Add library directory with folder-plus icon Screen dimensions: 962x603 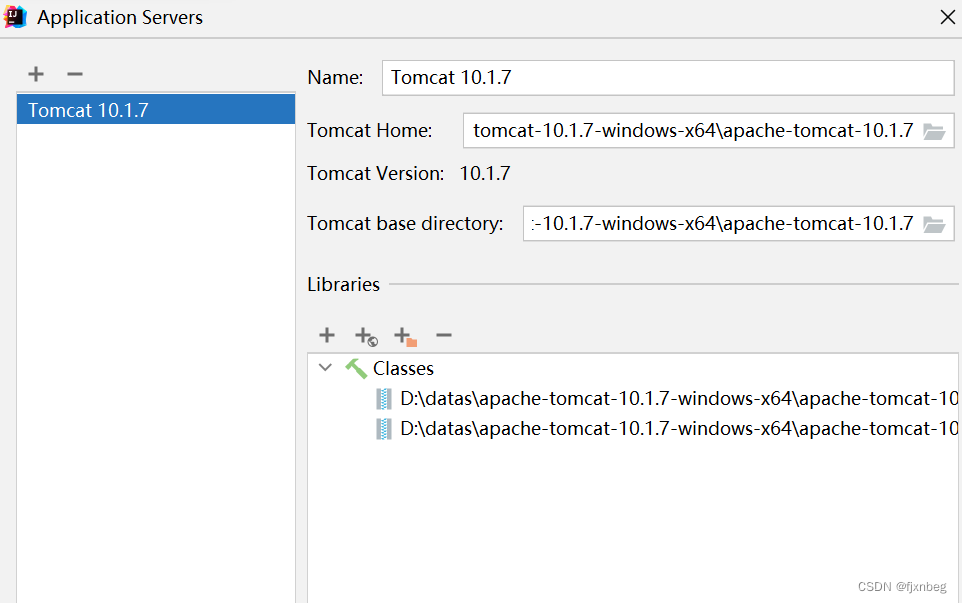tap(405, 336)
